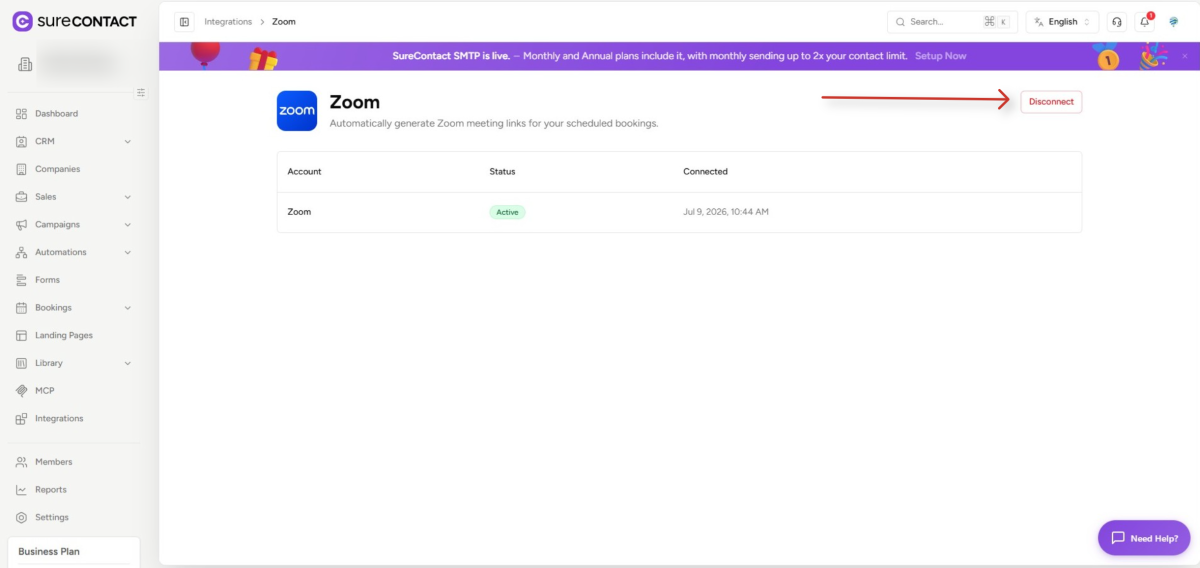Open the Dashboard icon in sidebar
The height and width of the screenshot is (568, 1200).
pos(21,114)
